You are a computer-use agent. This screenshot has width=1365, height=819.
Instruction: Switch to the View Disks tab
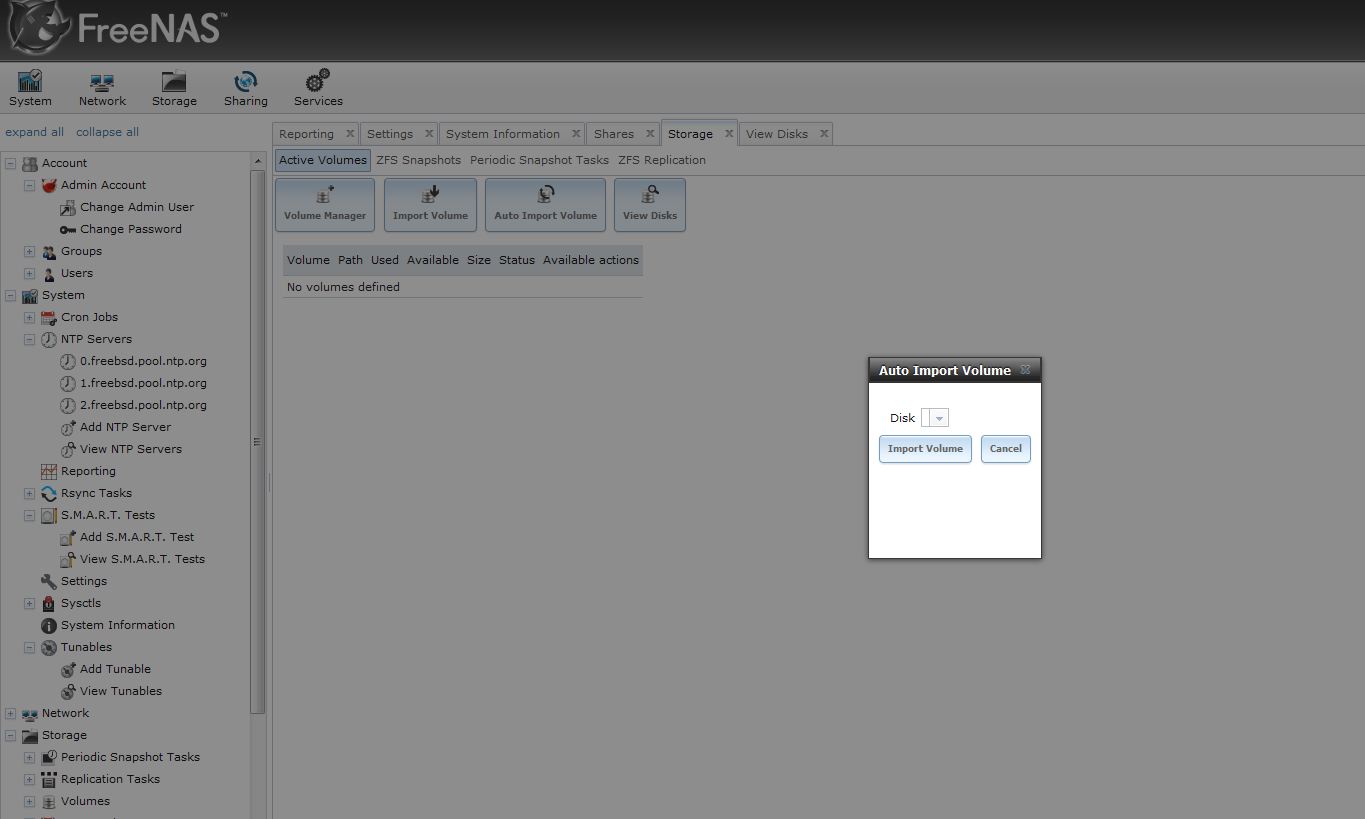pyautogui.click(x=777, y=134)
